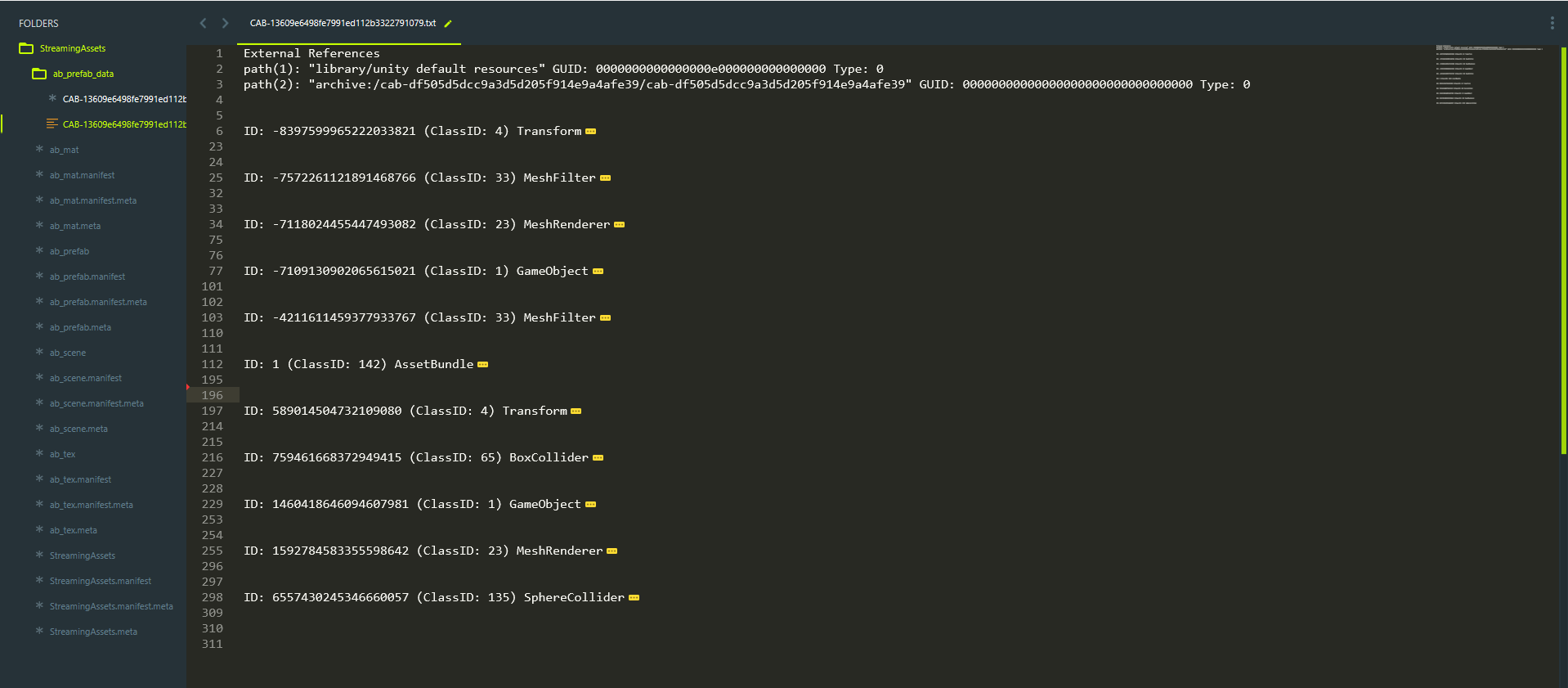Click the 'External References' heading text

point(311,53)
